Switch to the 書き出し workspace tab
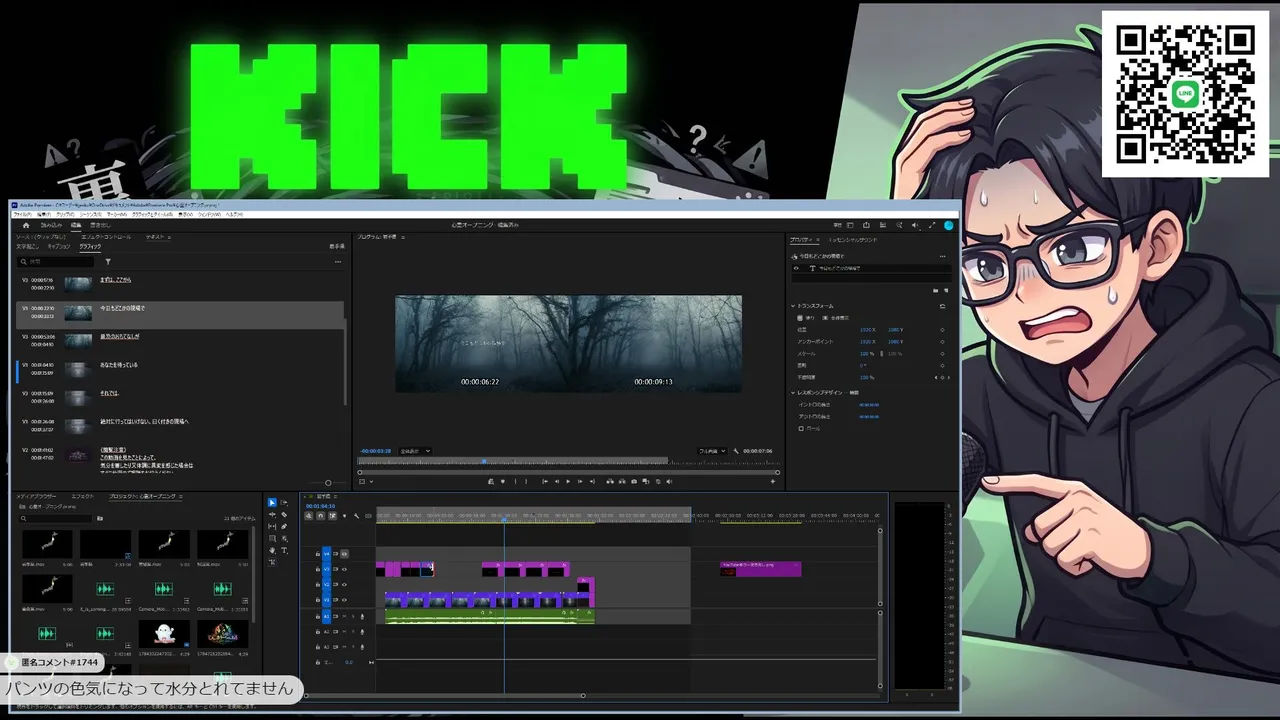The width and height of the screenshot is (1280, 720). coord(100,225)
